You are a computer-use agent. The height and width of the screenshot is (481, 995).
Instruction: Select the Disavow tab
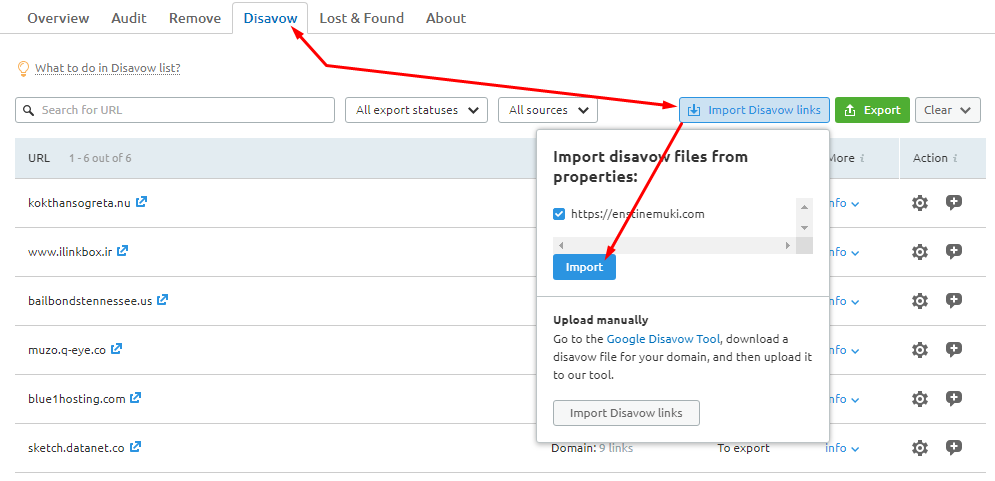270,18
